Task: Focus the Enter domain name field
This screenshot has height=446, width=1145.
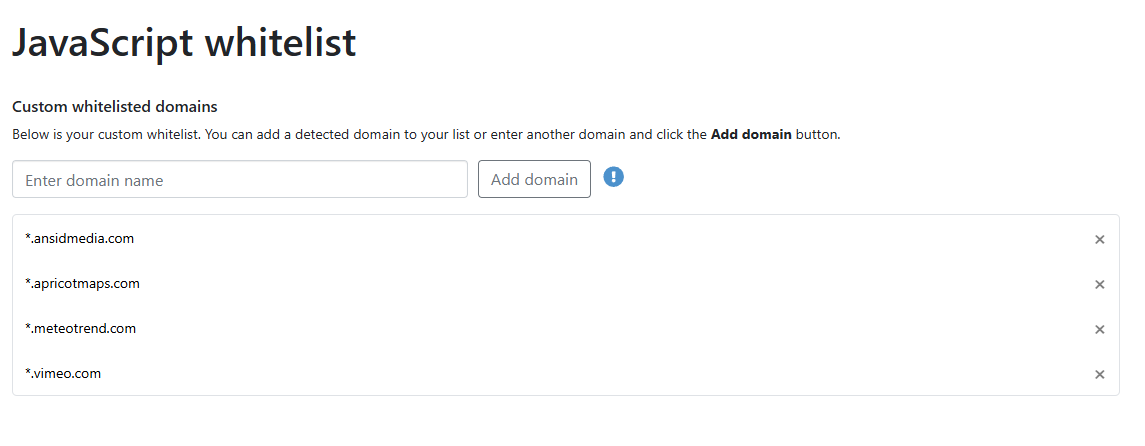Action: coord(240,180)
